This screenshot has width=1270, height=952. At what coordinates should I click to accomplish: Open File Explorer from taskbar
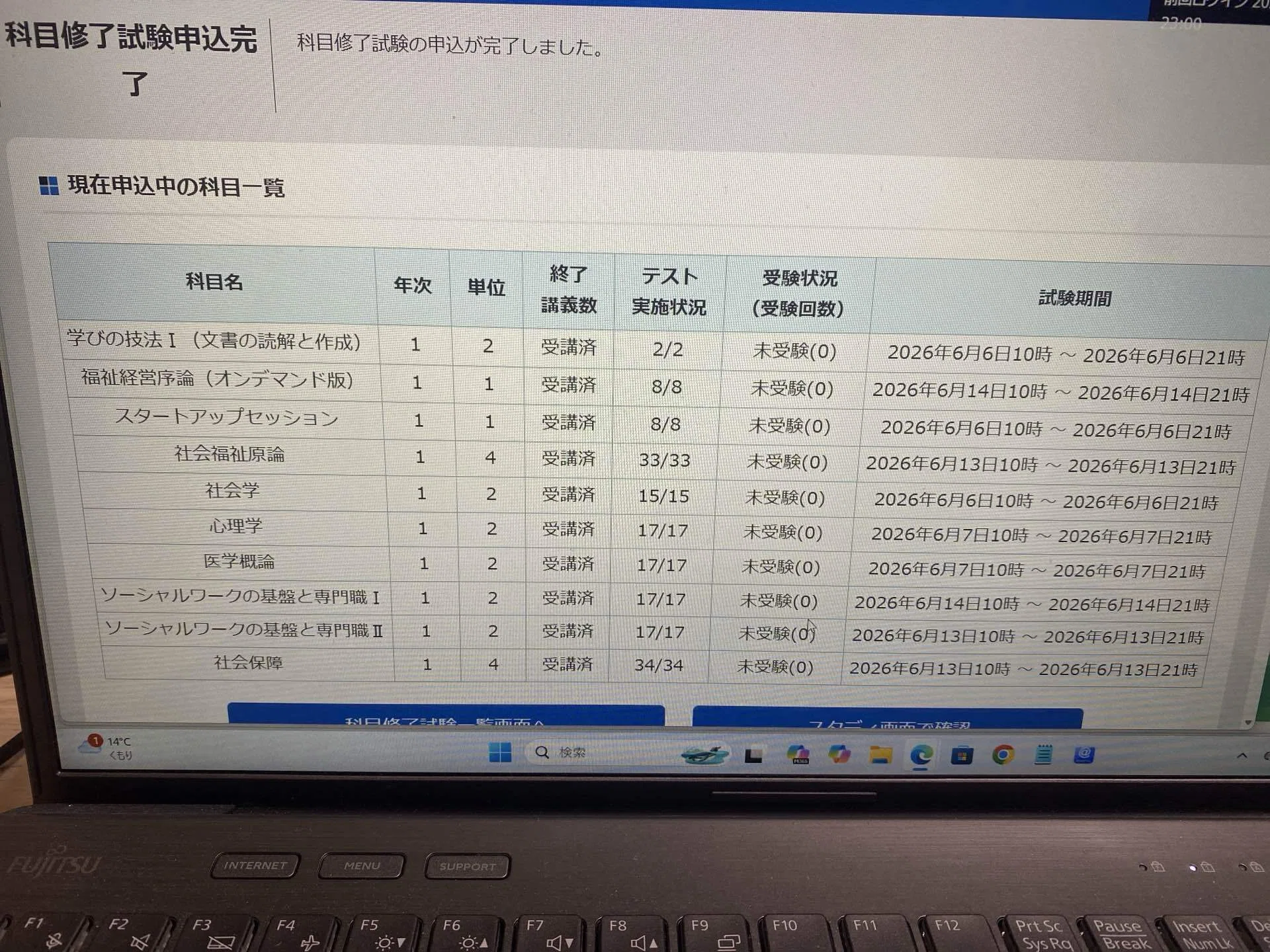880,754
